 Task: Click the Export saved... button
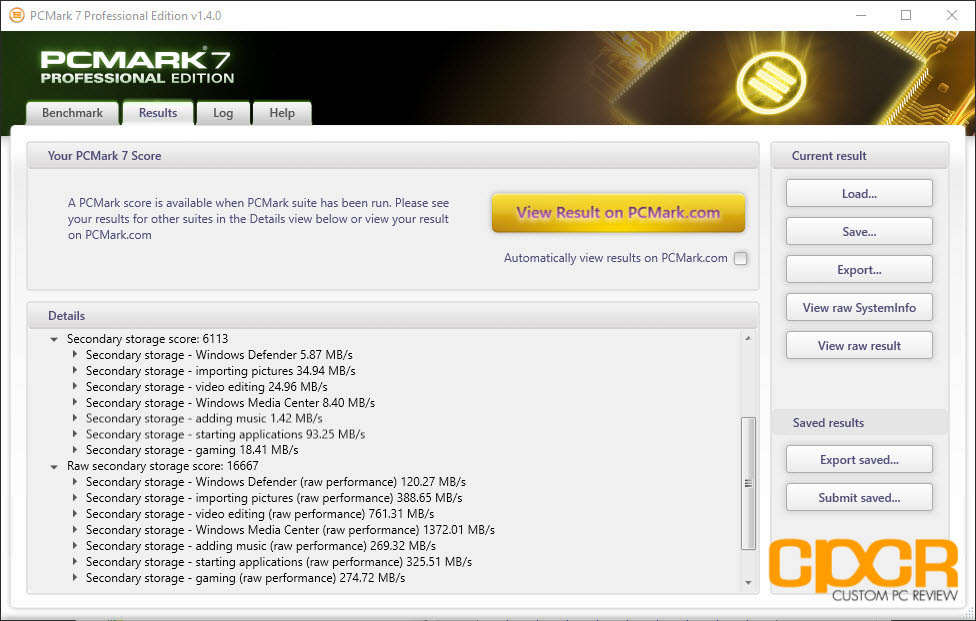(x=859, y=459)
